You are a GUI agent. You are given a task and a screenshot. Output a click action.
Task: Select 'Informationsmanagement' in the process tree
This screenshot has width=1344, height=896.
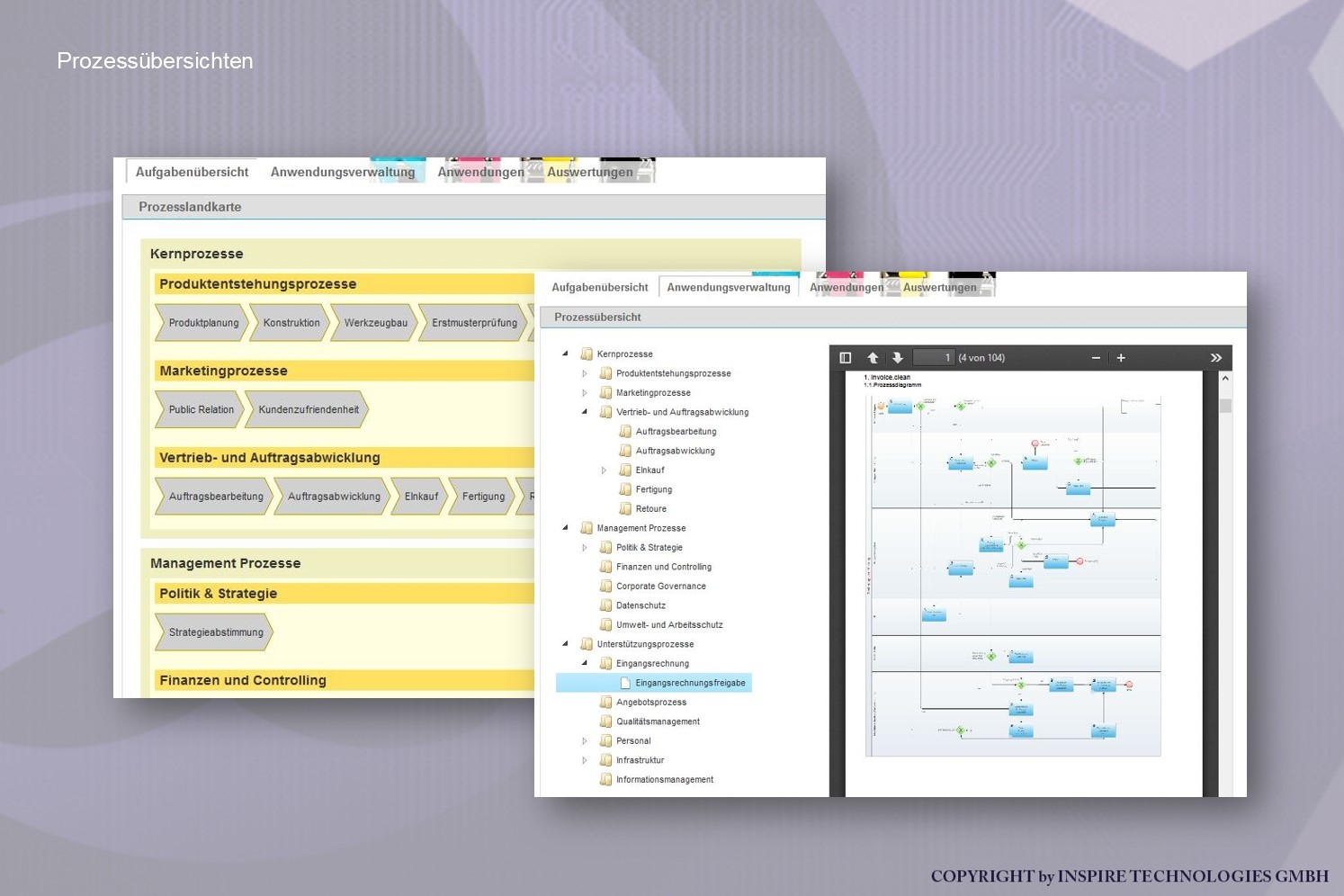pos(665,779)
